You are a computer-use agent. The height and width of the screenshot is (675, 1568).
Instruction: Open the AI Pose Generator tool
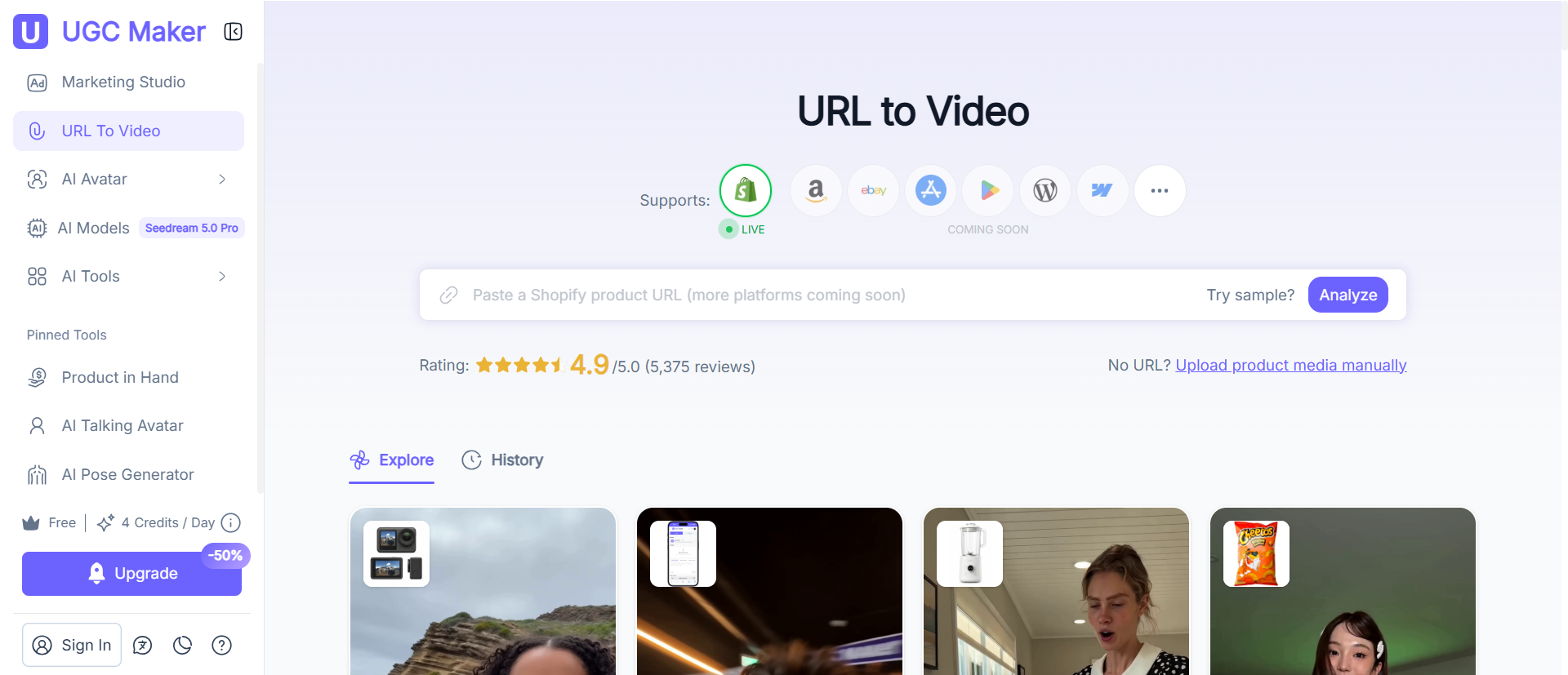coord(128,474)
